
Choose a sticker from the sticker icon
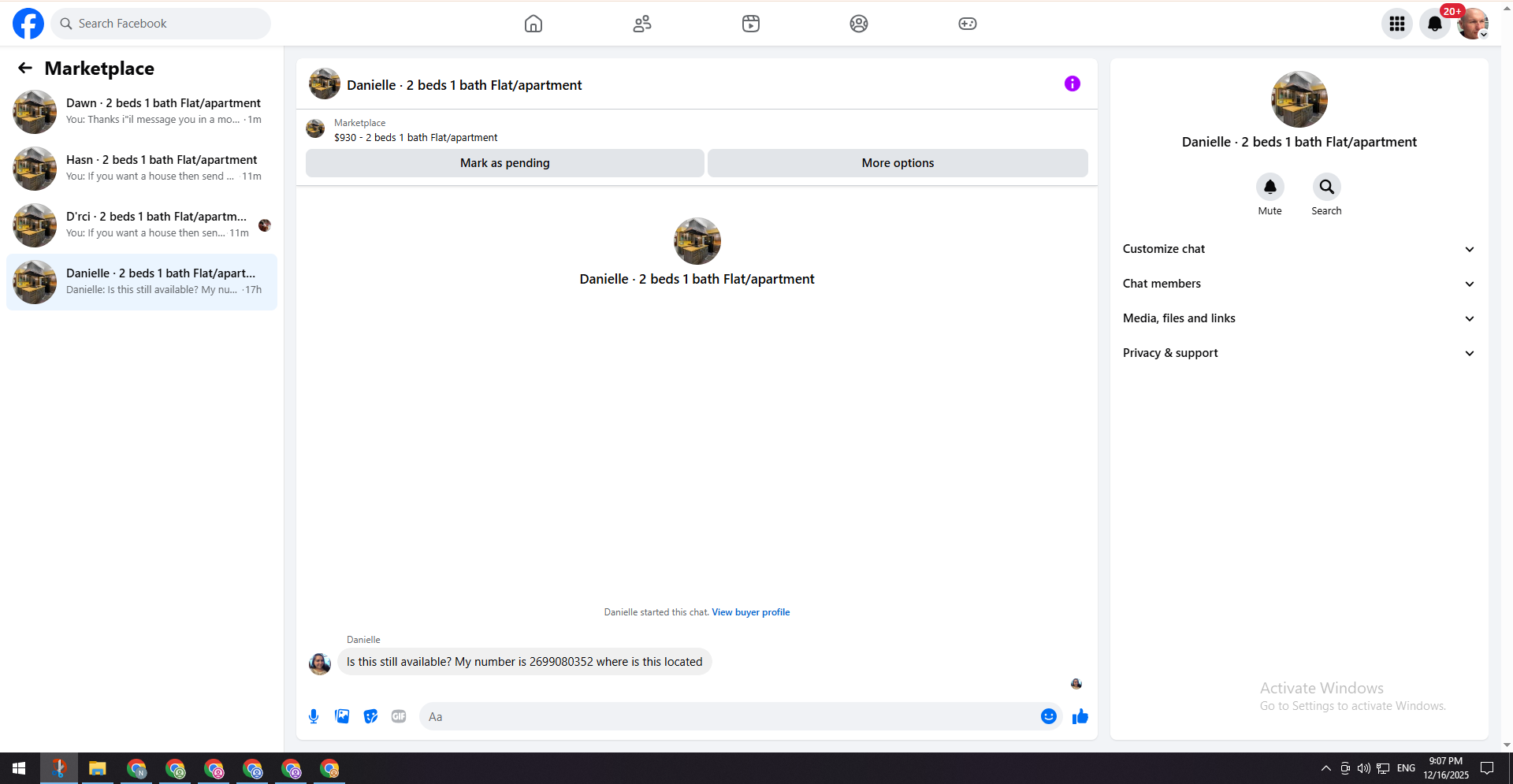pyautogui.click(x=370, y=716)
